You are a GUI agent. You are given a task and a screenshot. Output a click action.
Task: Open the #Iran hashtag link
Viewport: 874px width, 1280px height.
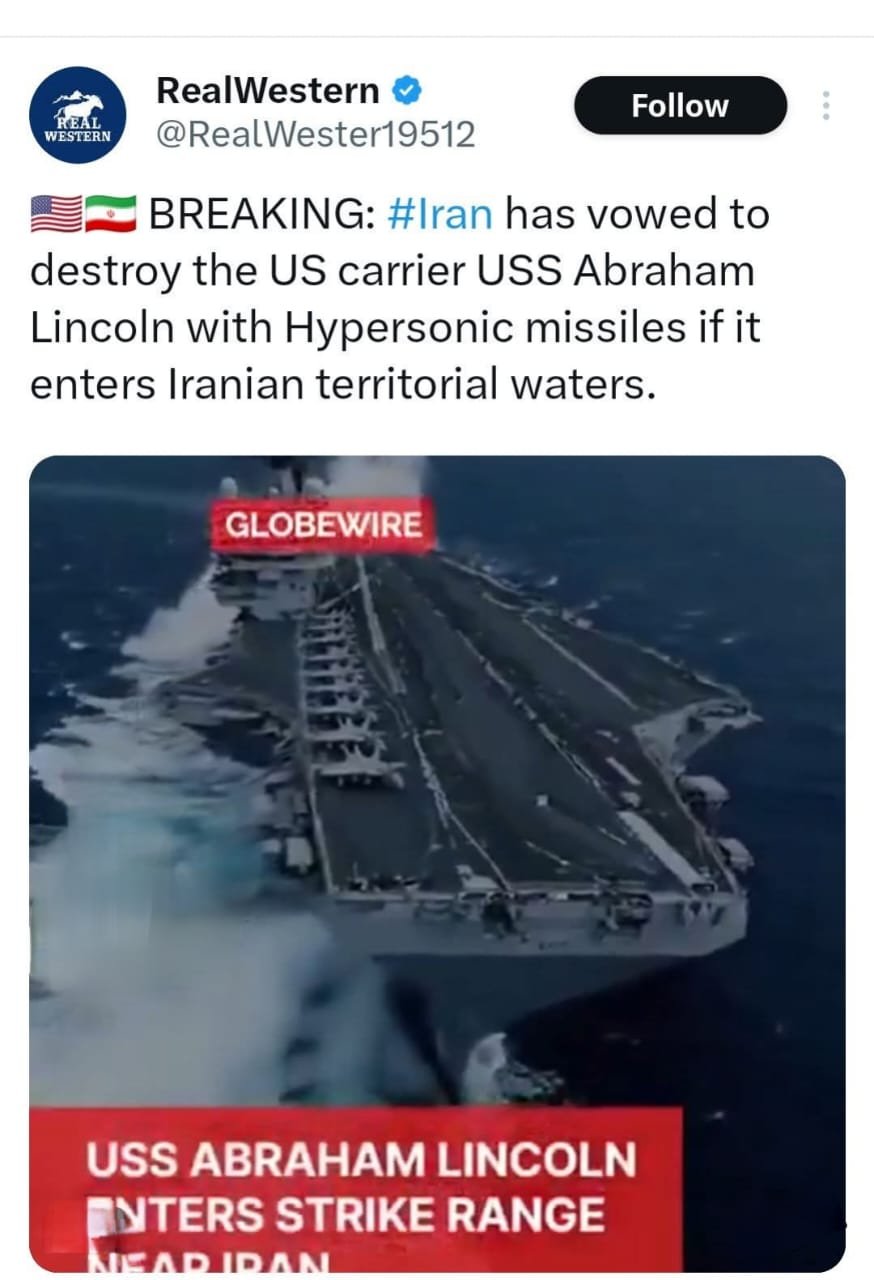[437, 213]
